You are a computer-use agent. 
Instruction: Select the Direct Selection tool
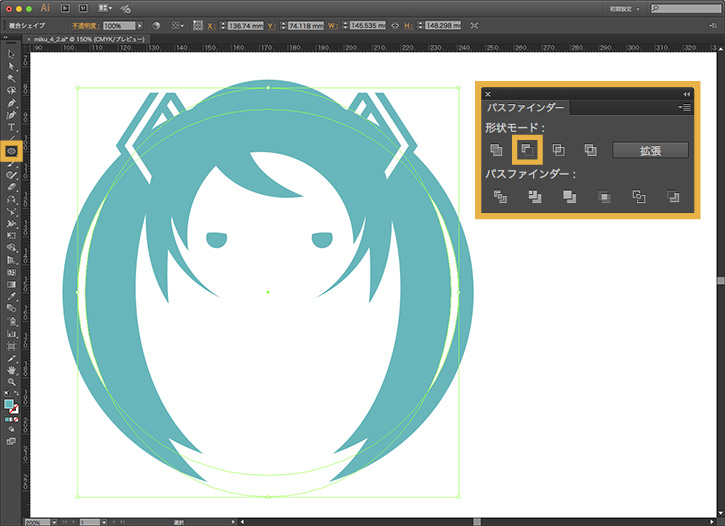click(x=12, y=66)
